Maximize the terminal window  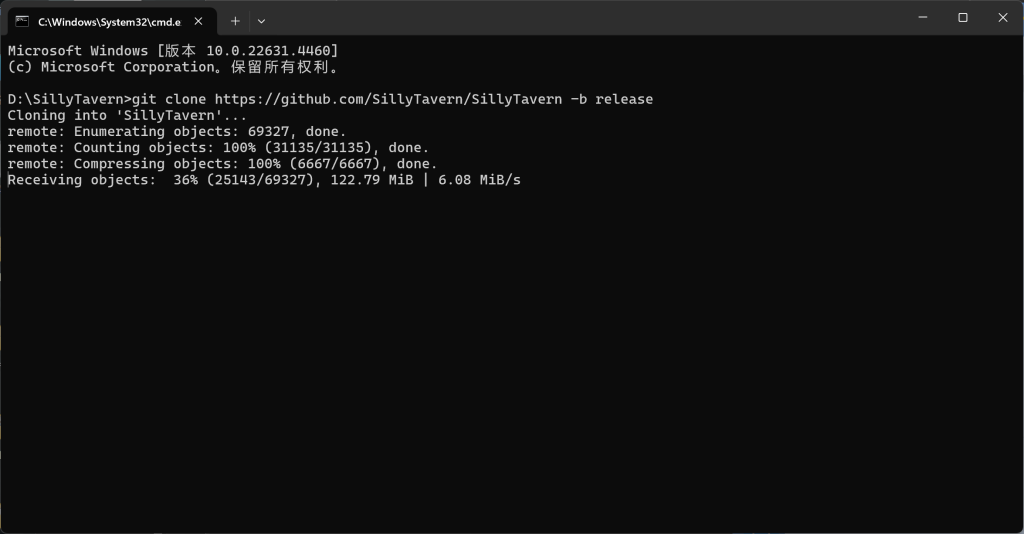point(963,18)
